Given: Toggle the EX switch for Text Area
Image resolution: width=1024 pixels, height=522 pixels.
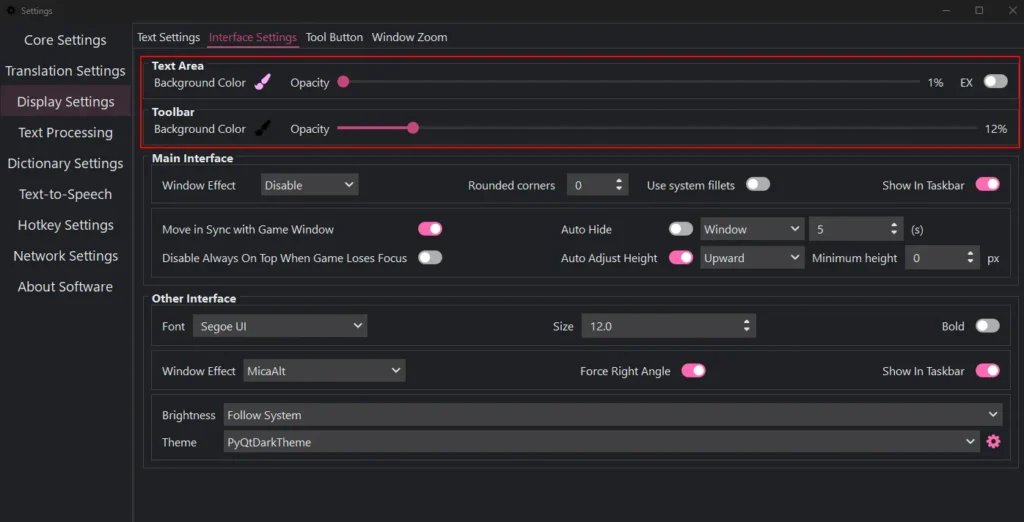Looking at the screenshot, I should (996, 82).
